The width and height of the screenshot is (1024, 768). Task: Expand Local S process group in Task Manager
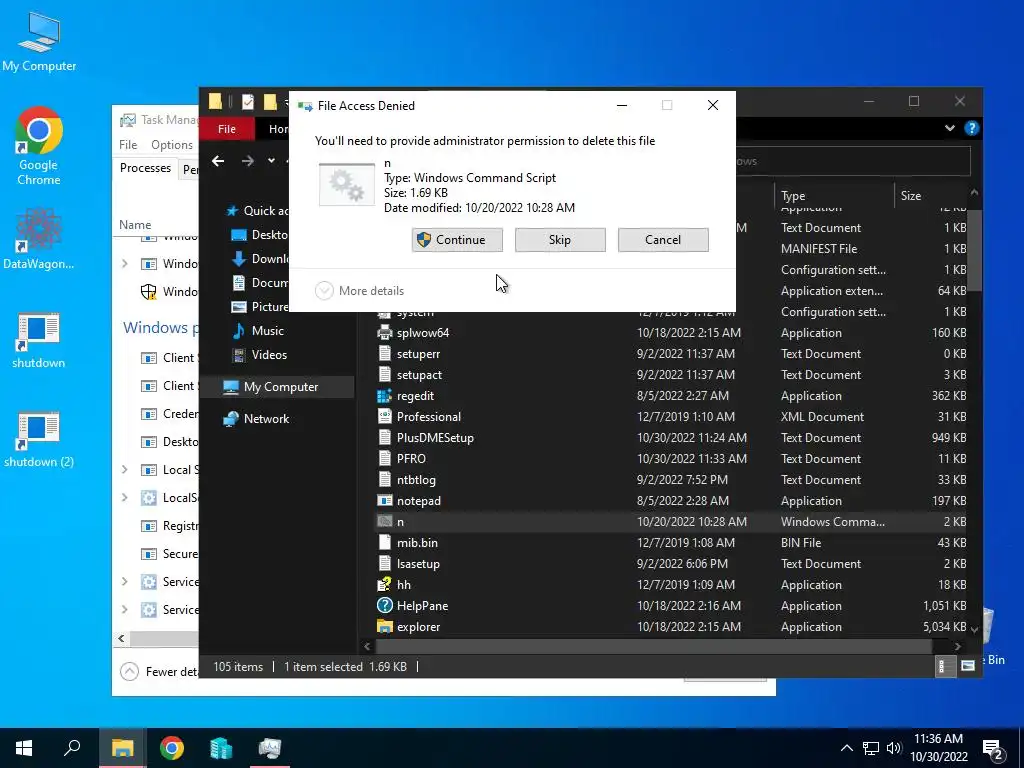click(x=125, y=470)
